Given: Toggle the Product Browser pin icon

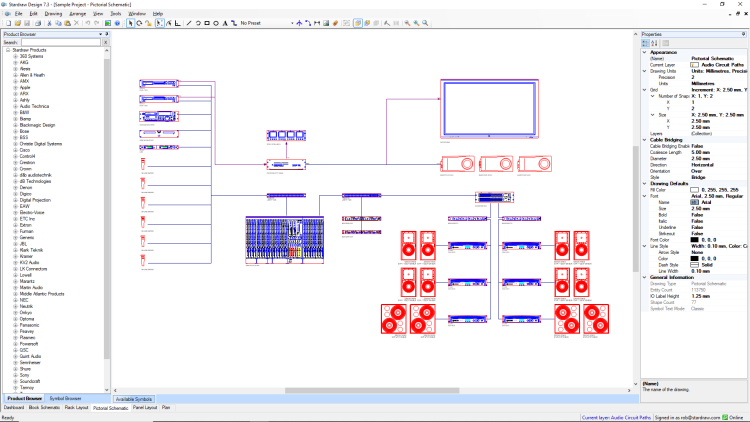Looking at the screenshot, I should coord(107,34).
